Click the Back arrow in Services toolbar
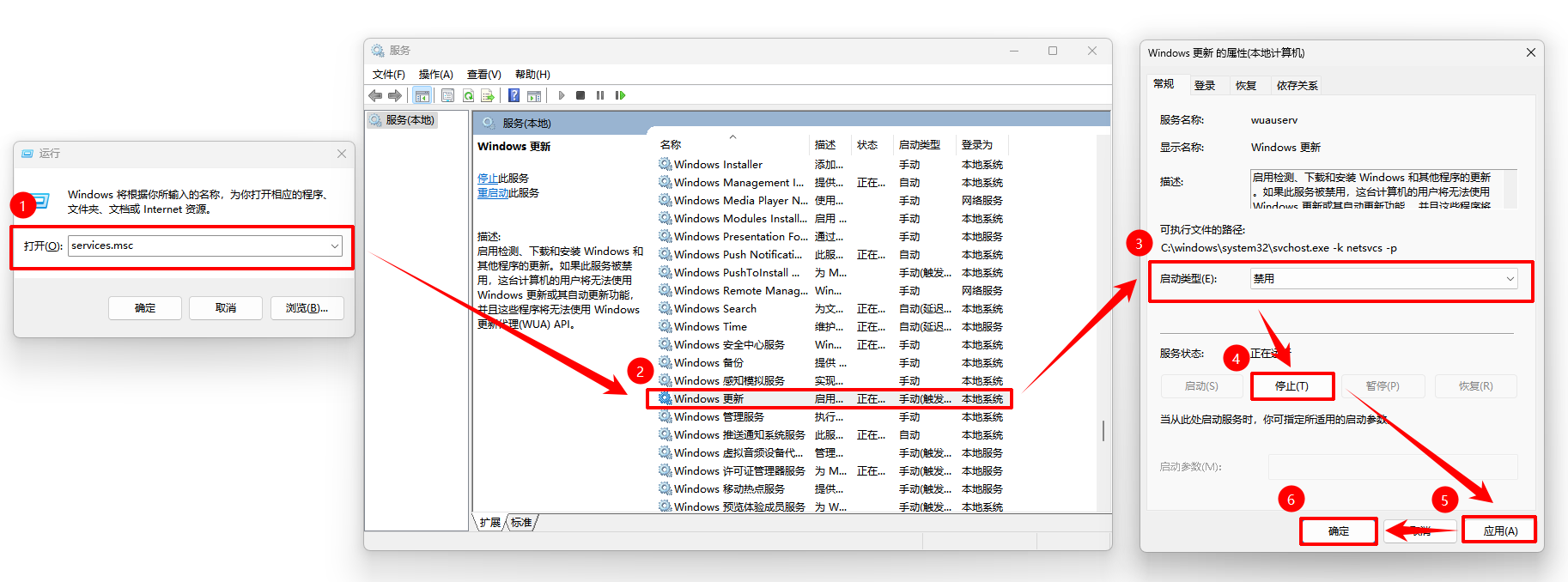 [x=375, y=95]
